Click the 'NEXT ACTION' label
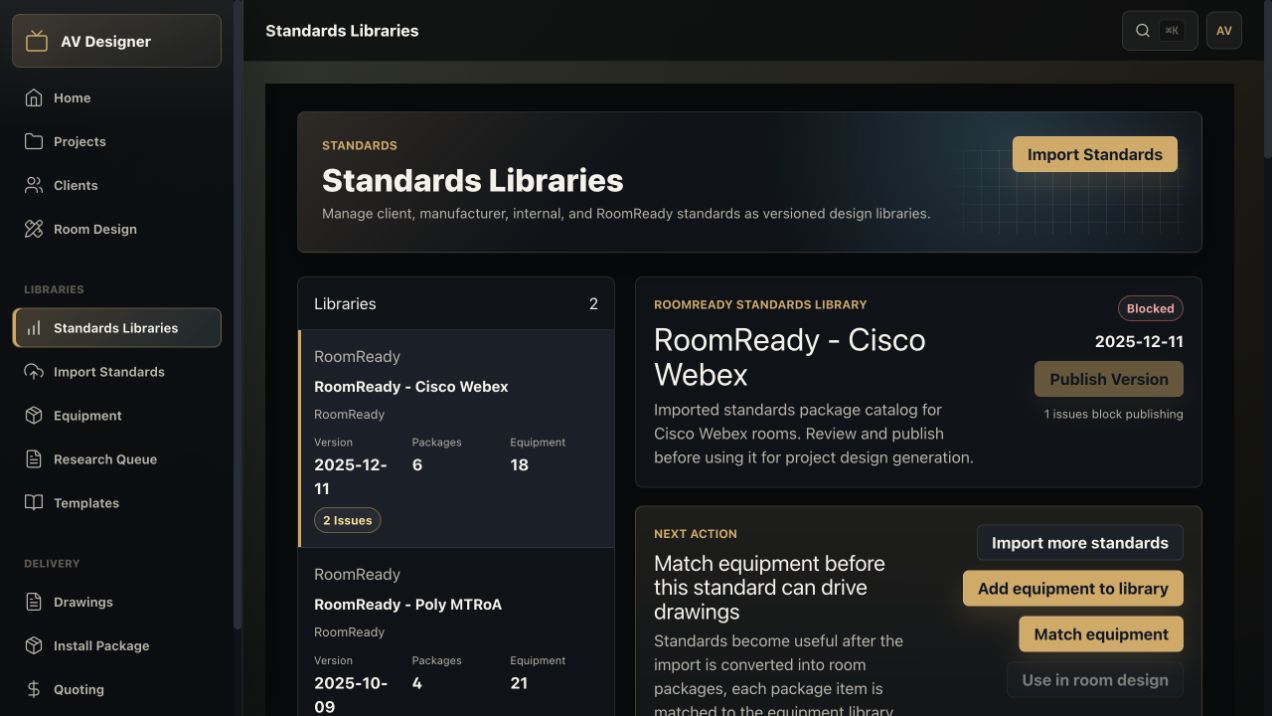The image size is (1272, 716). (x=695, y=534)
